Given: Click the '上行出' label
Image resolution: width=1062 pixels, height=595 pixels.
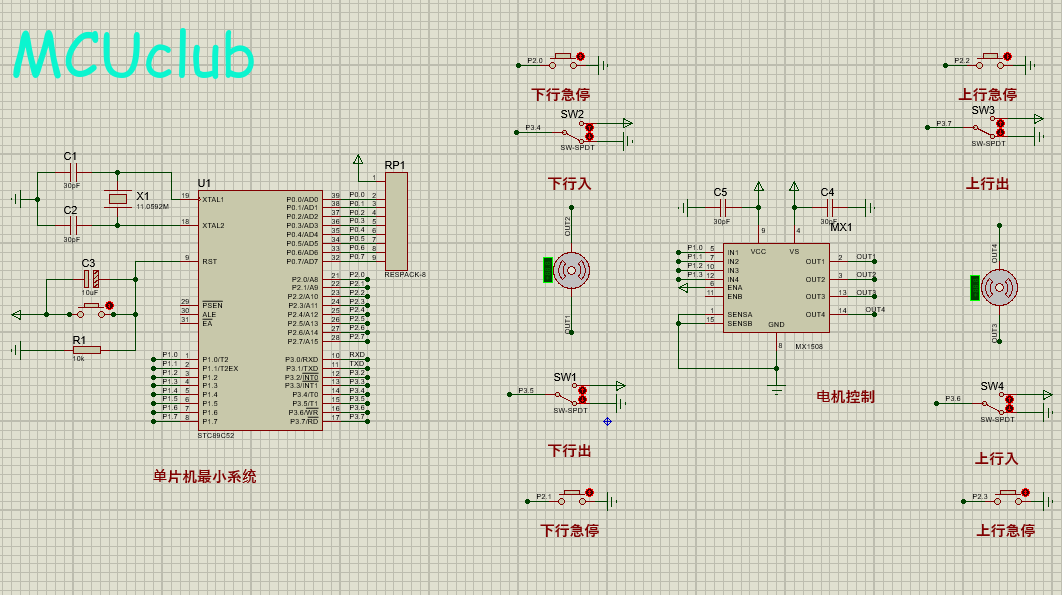Looking at the screenshot, I should click(987, 184).
